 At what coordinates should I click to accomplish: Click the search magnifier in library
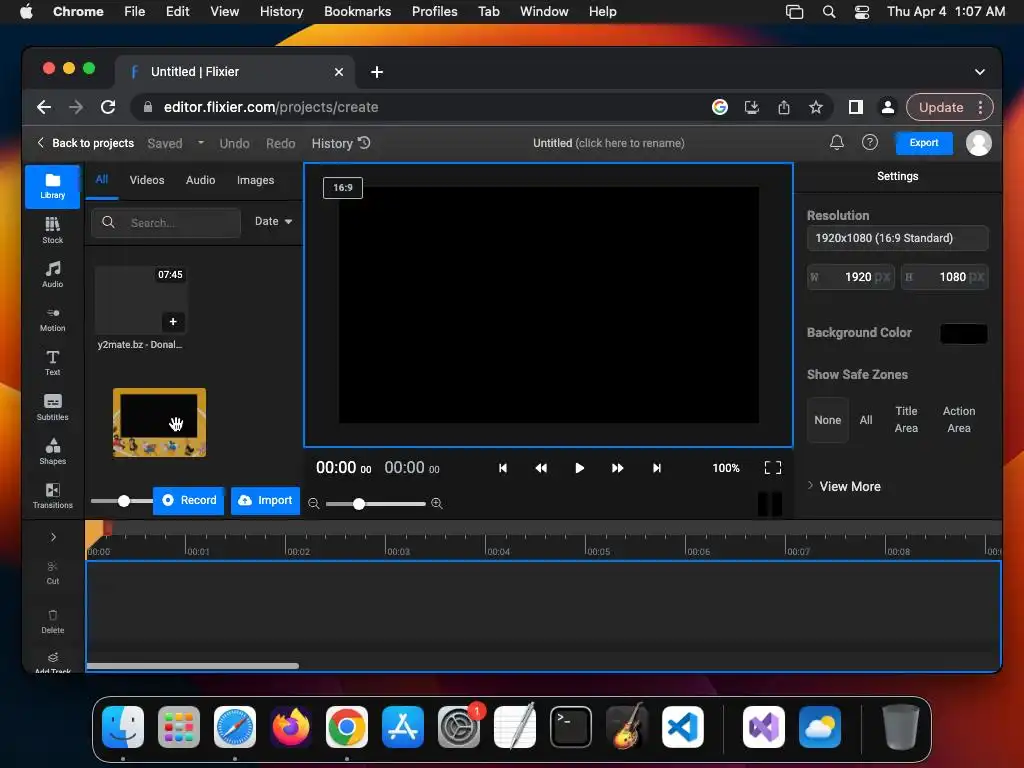click(x=108, y=222)
